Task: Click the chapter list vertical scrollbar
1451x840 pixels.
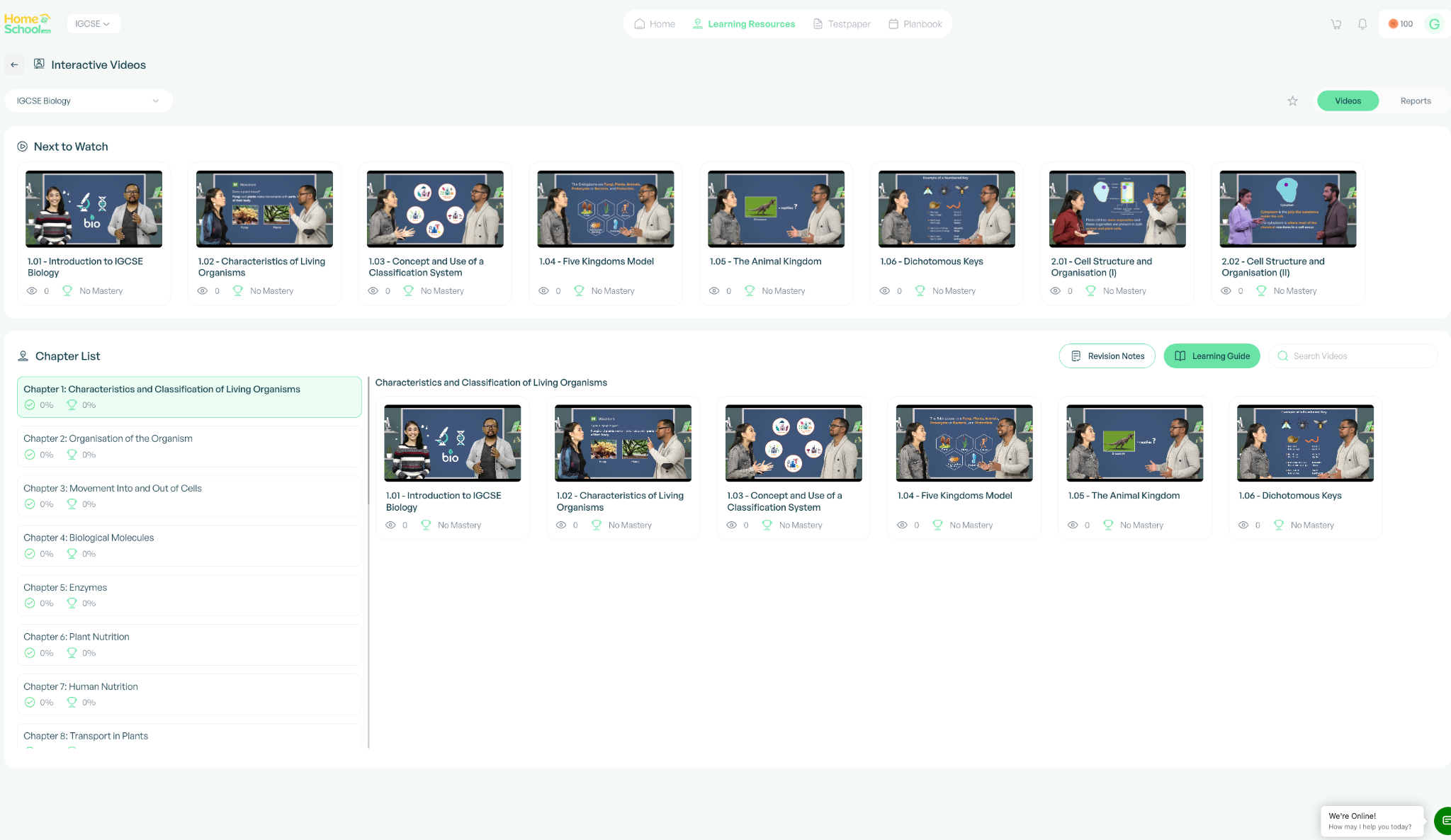Action: click(368, 441)
